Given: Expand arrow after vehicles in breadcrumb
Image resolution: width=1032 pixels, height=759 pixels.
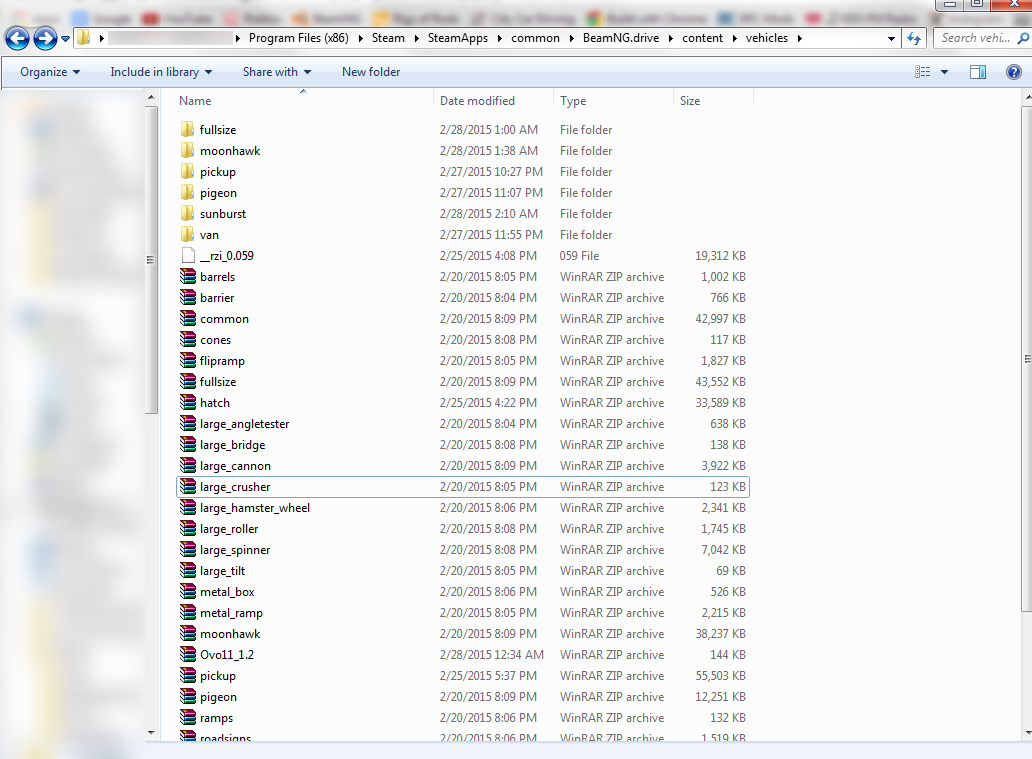Looking at the screenshot, I should click(799, 38).
